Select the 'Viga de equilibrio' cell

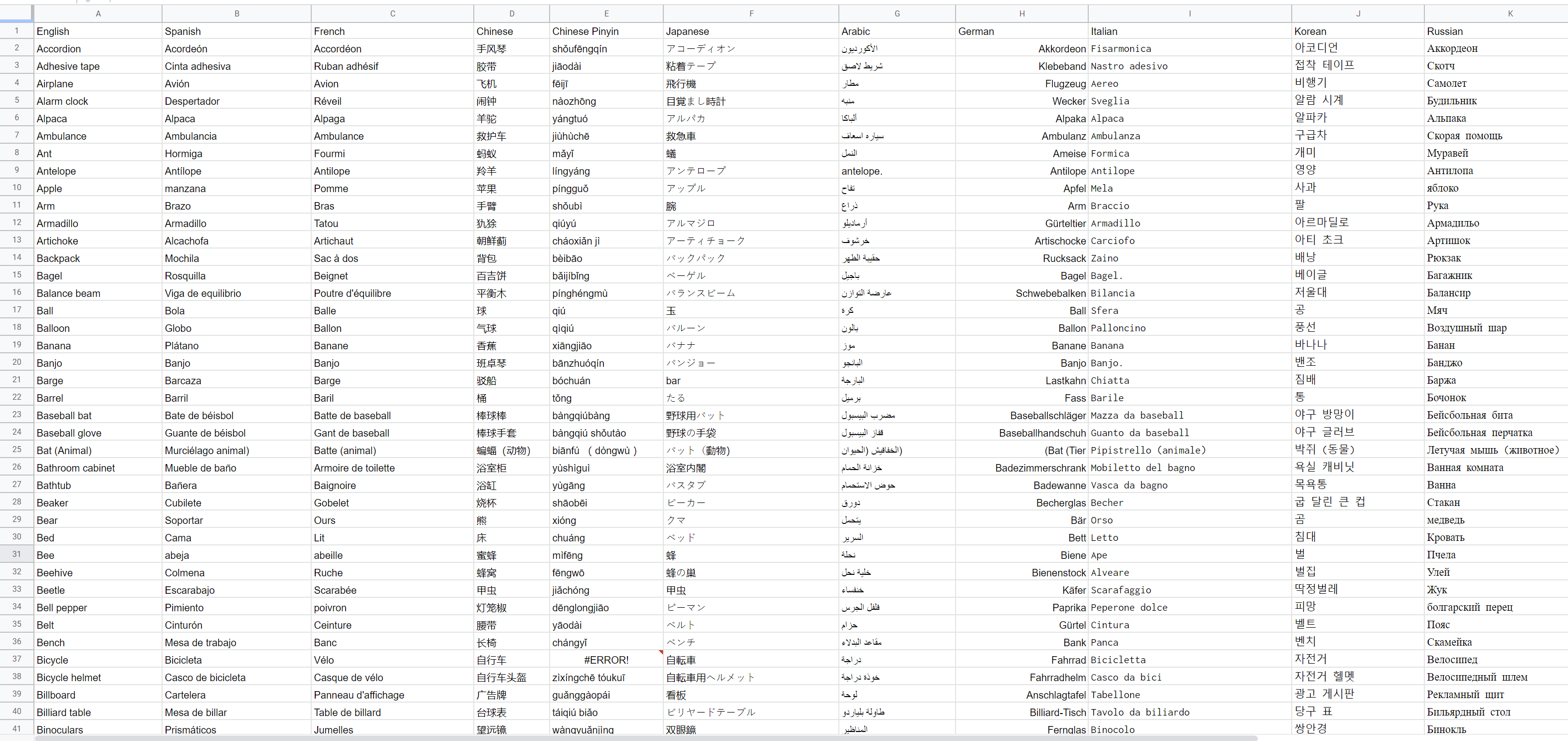point(202,293)
